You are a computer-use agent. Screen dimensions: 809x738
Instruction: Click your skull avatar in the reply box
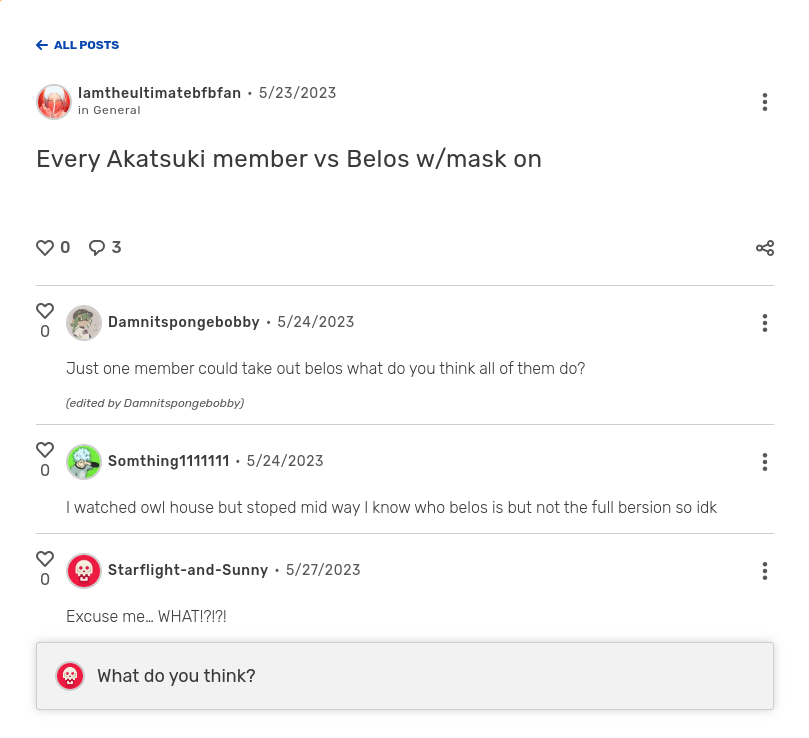point(70,676)
